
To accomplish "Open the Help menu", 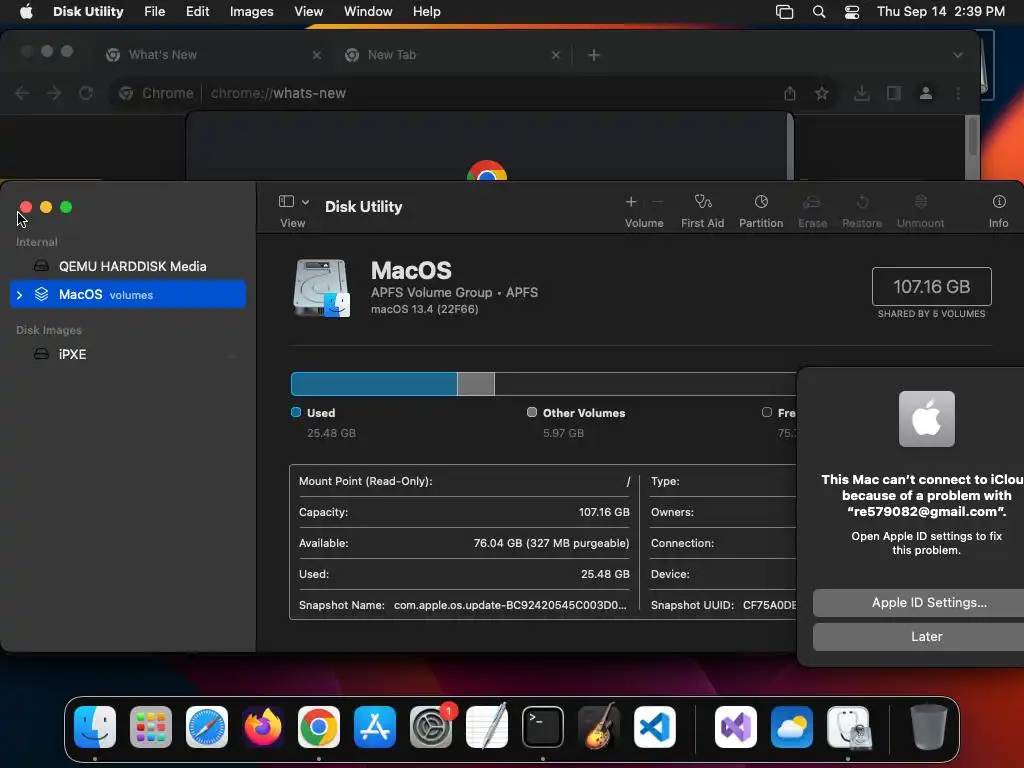I will click(x=426, y=12).
